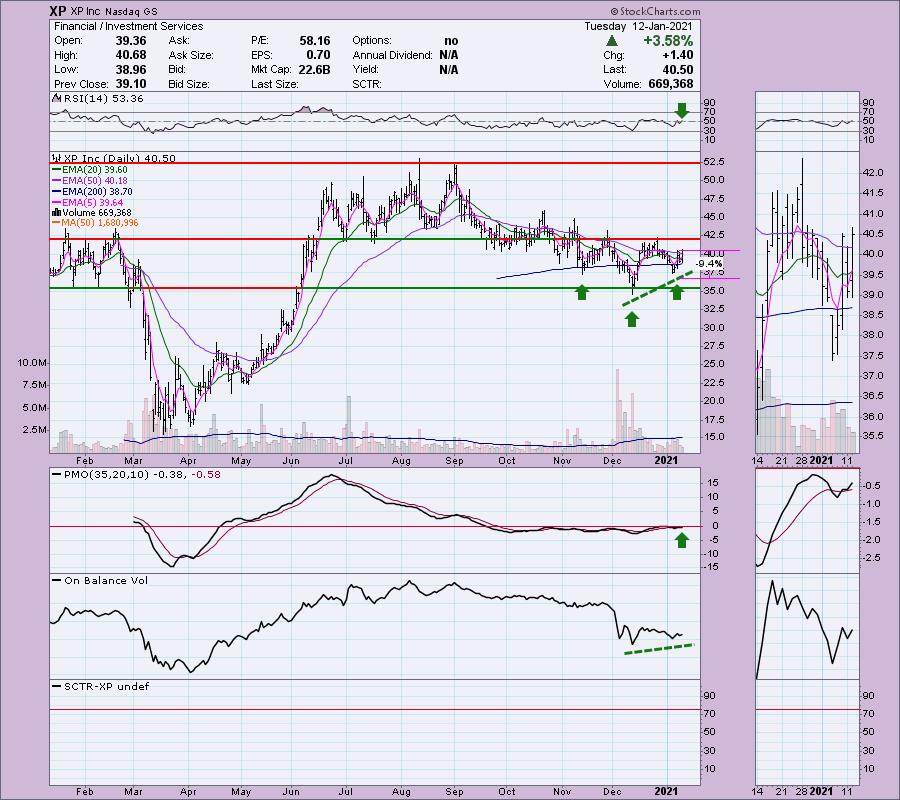Viewport: 900px width, 800px height.
Task: Click the 'RSI(14) 53.36' panel label
Action: coord(103,99)
